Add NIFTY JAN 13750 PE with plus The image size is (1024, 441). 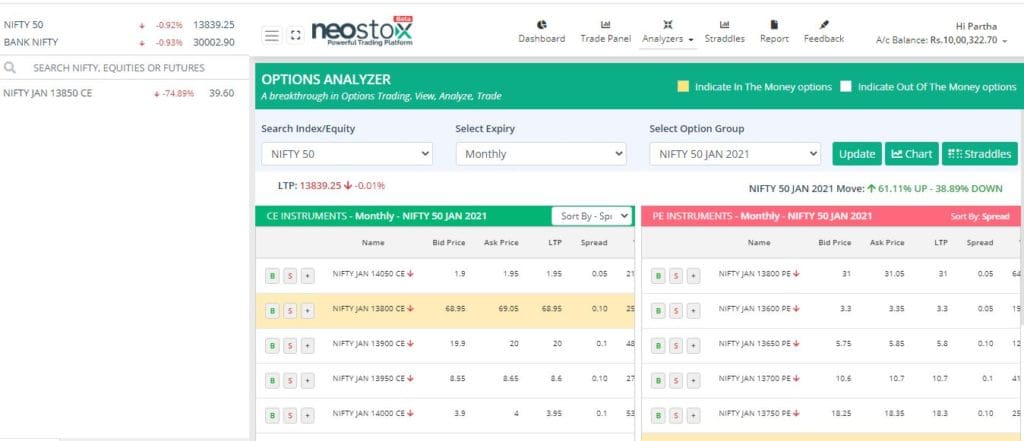694,415
